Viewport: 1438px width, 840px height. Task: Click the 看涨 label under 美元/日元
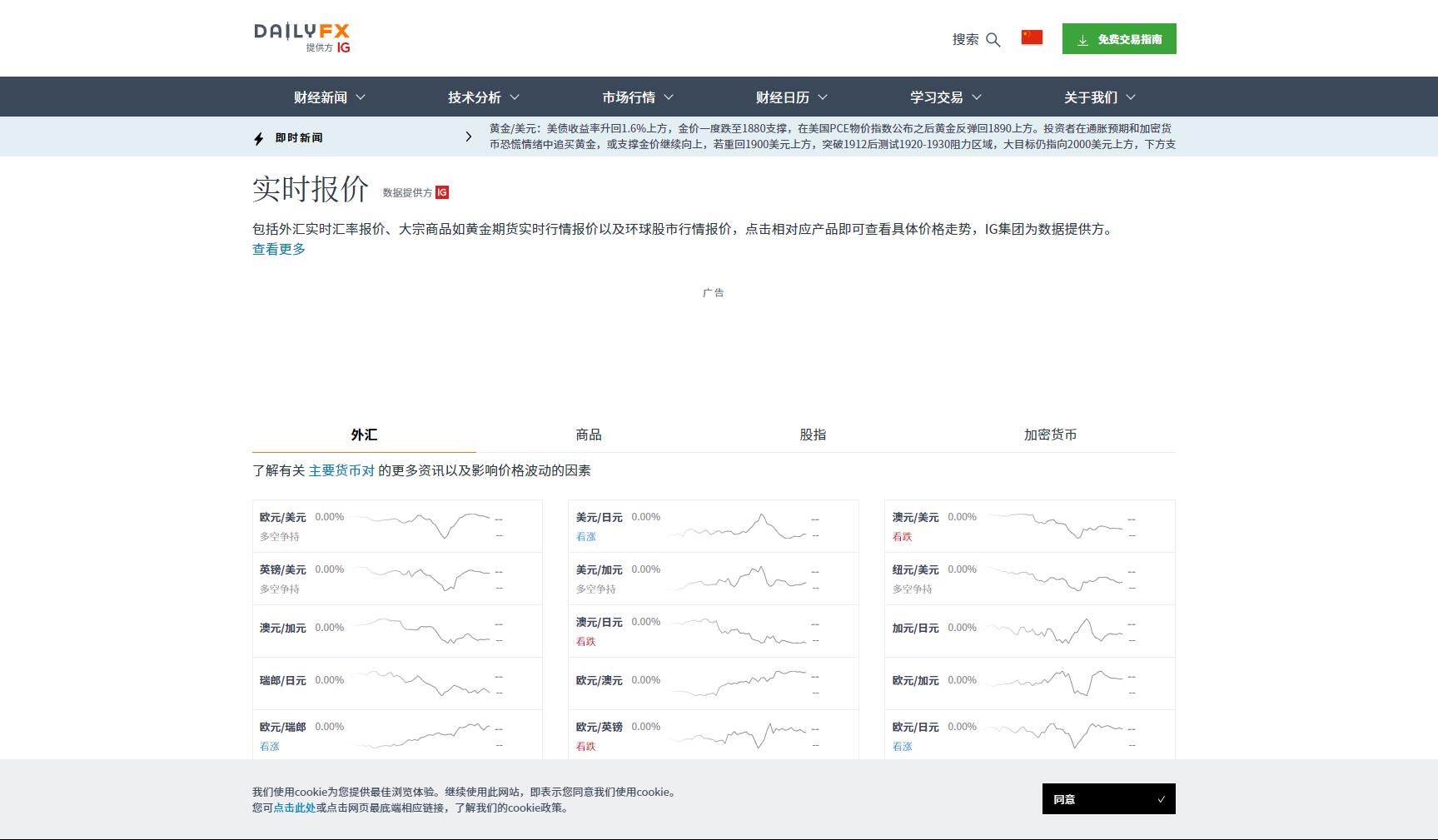(586, 537)
